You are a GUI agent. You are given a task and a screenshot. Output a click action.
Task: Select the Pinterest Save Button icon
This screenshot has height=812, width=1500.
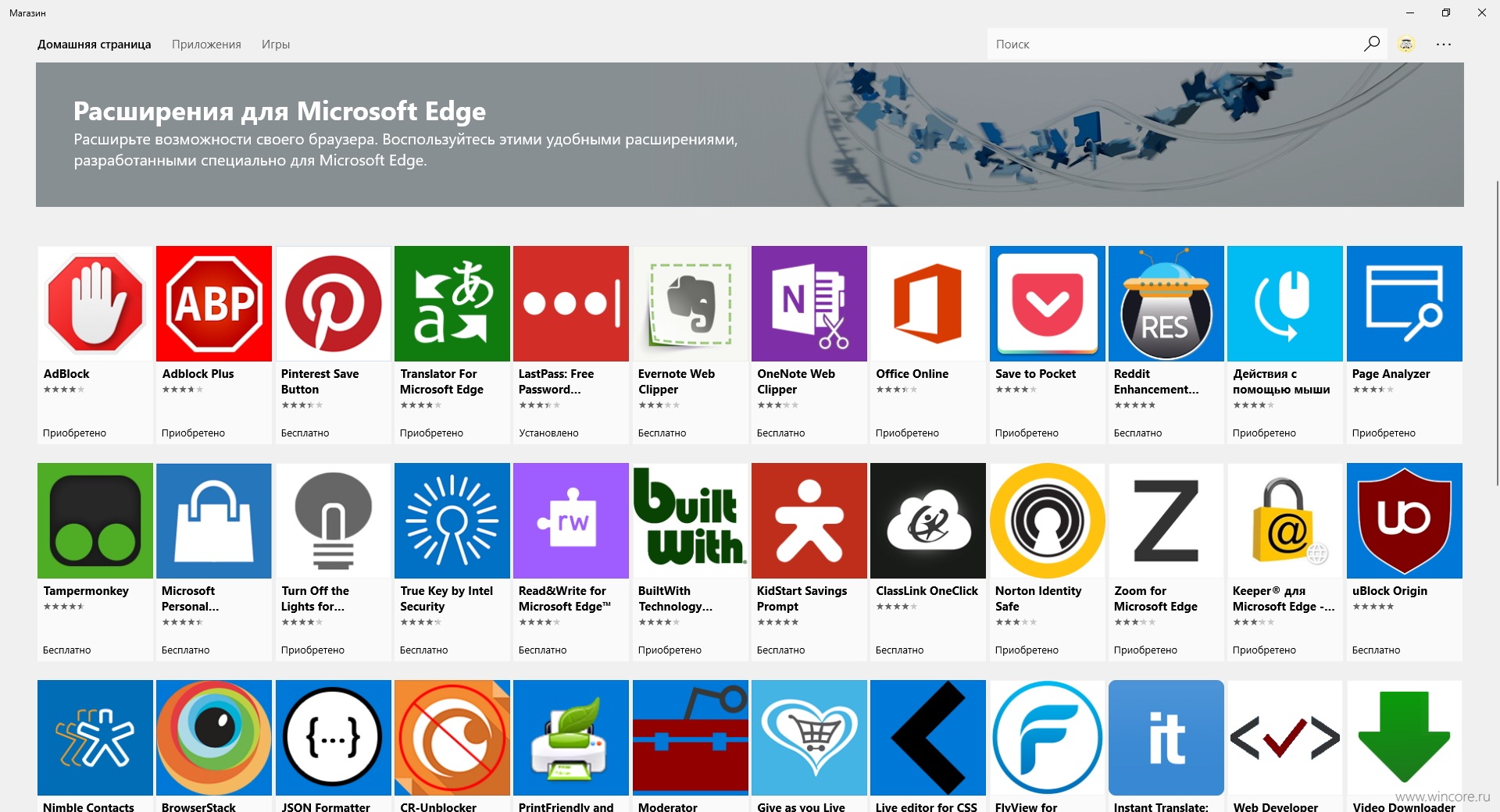[334, 304]
